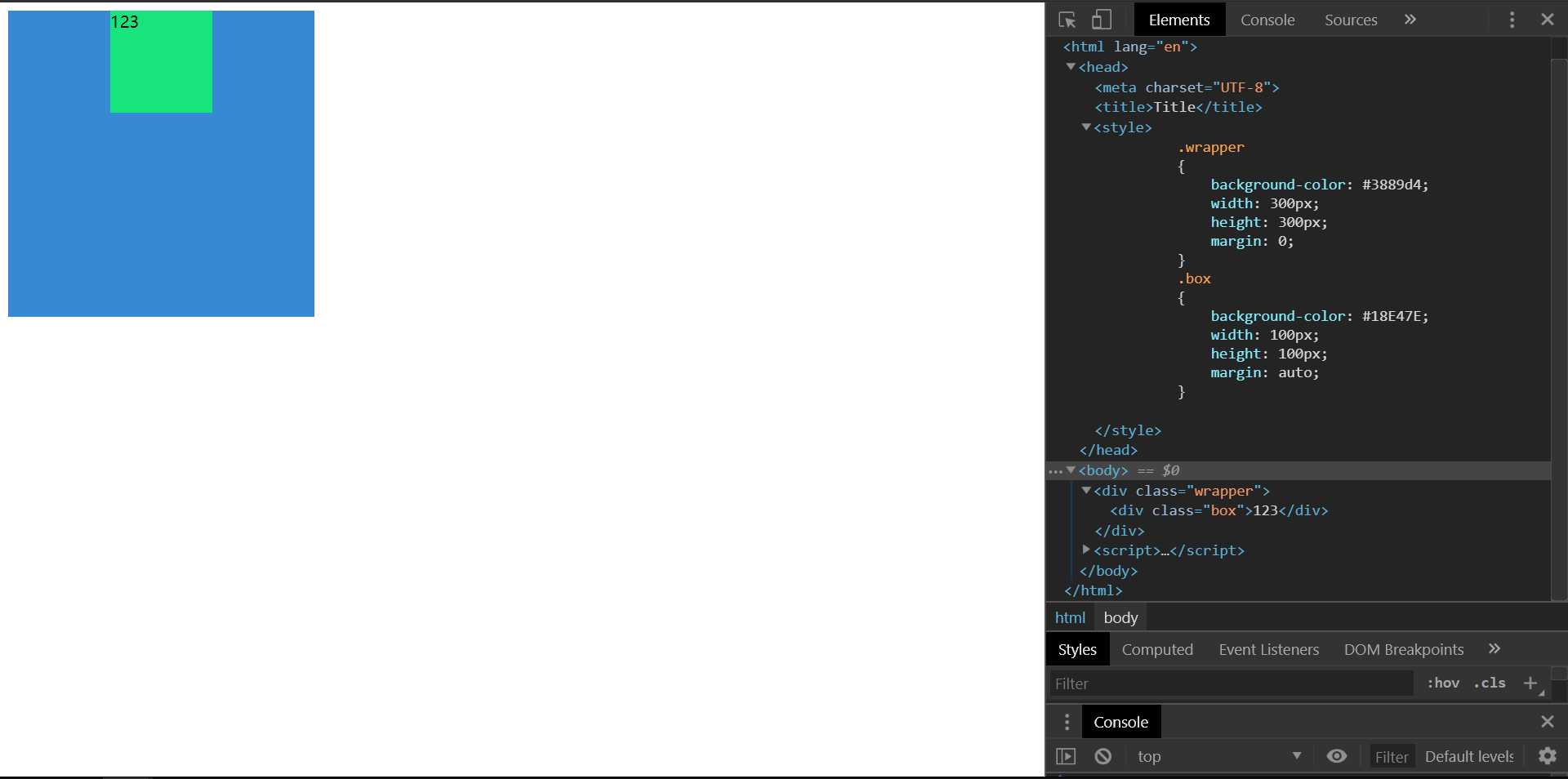This screenshot has width=1568, height=779.
Task: Click the body row actions ellipsis
Action: (1055, 471)
